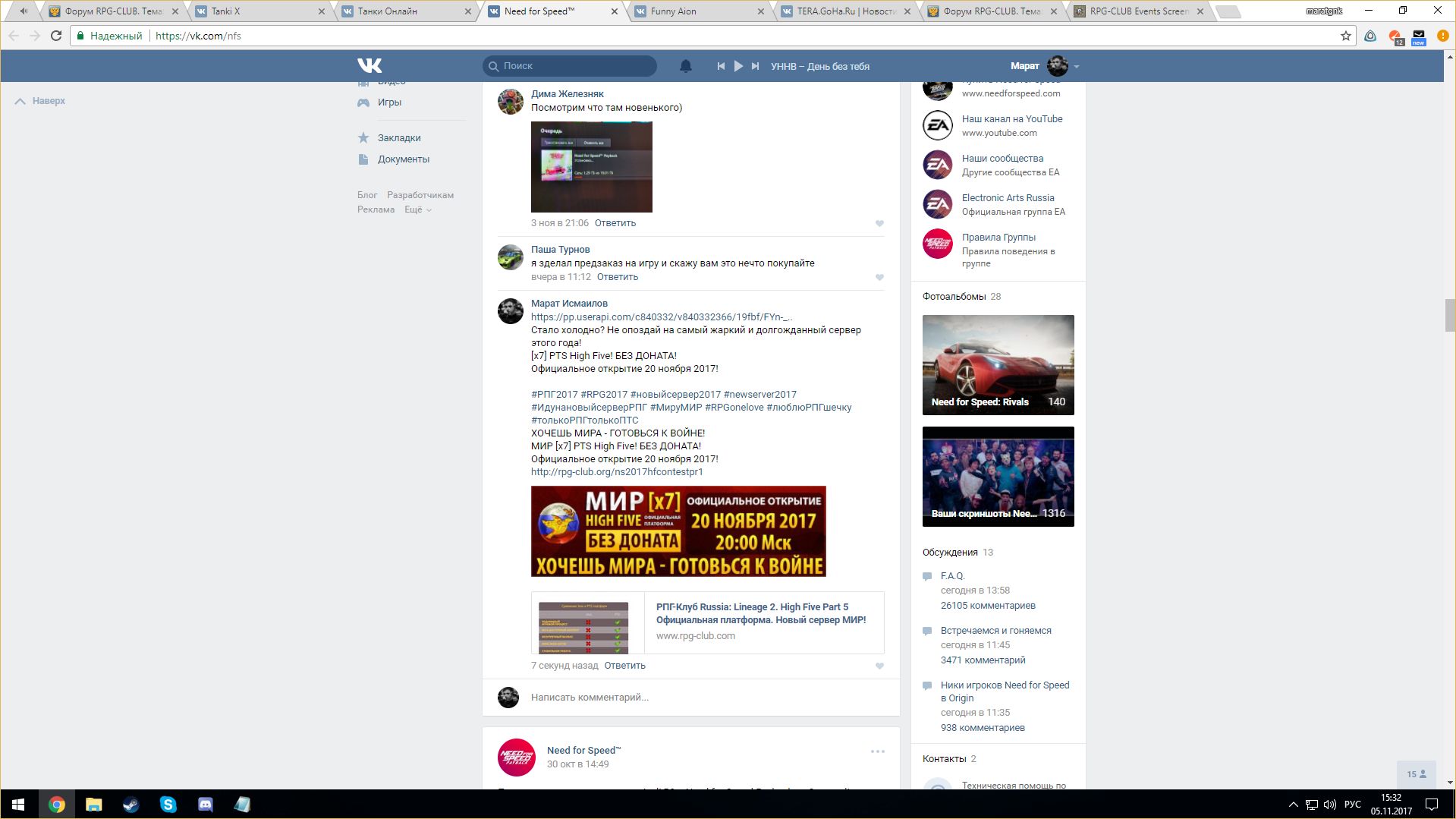Viewport: 1456px width, 819px height.
Task: Click the Поиск search field
Action: point(577,66)
